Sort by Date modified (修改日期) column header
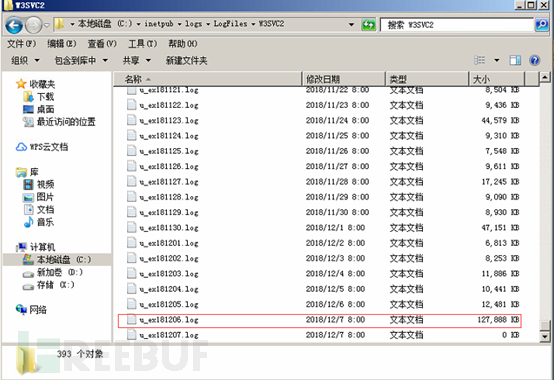The height and width of the screenshot is (380, 554). [x=344, y=79]
